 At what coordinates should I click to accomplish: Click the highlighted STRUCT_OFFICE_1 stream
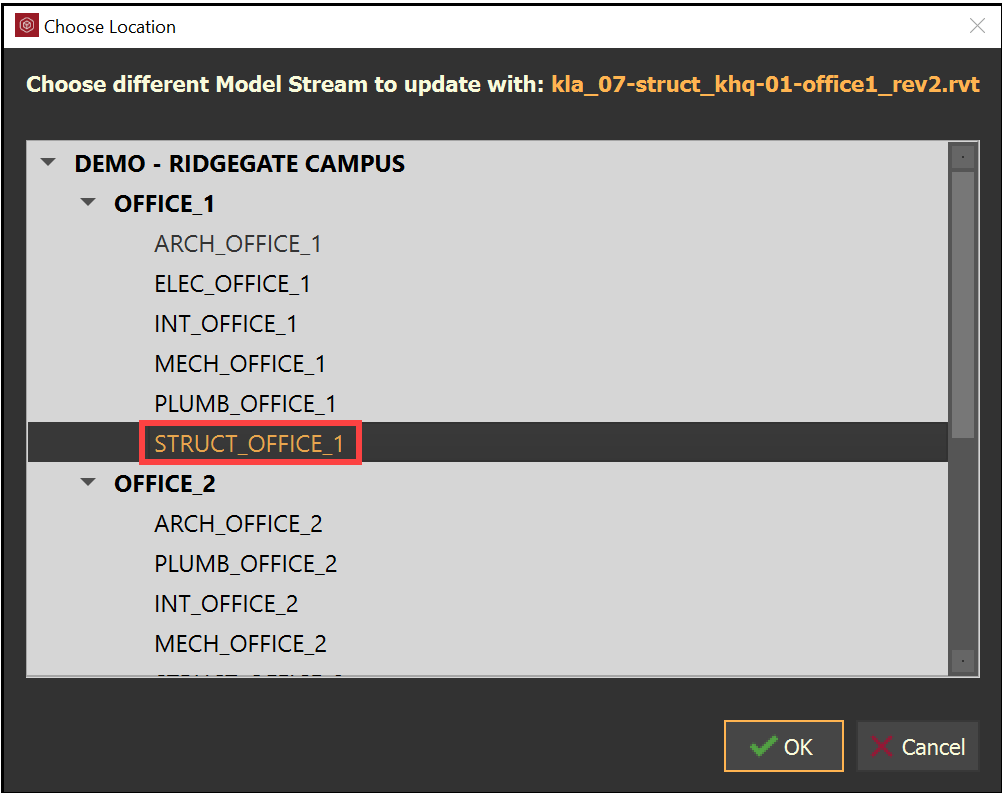pyautogui.click(x=249, y=444)
